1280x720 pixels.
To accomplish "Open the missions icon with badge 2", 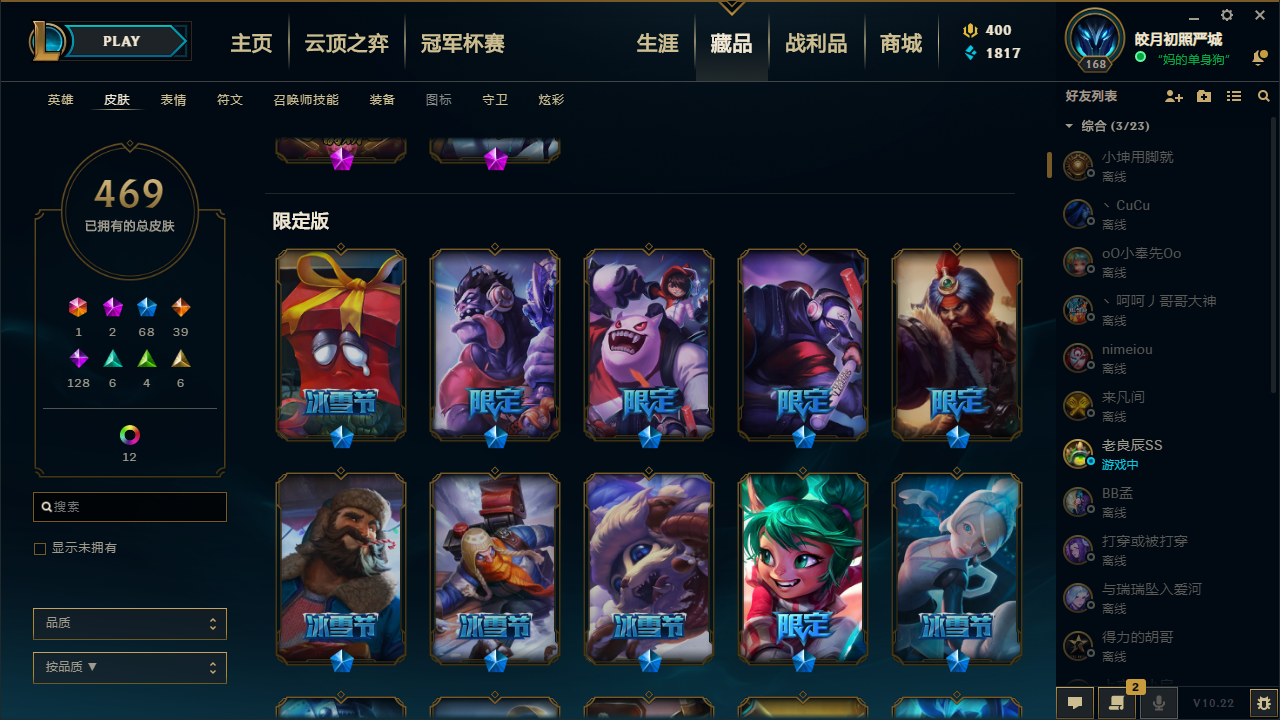I will point(1117,703).
